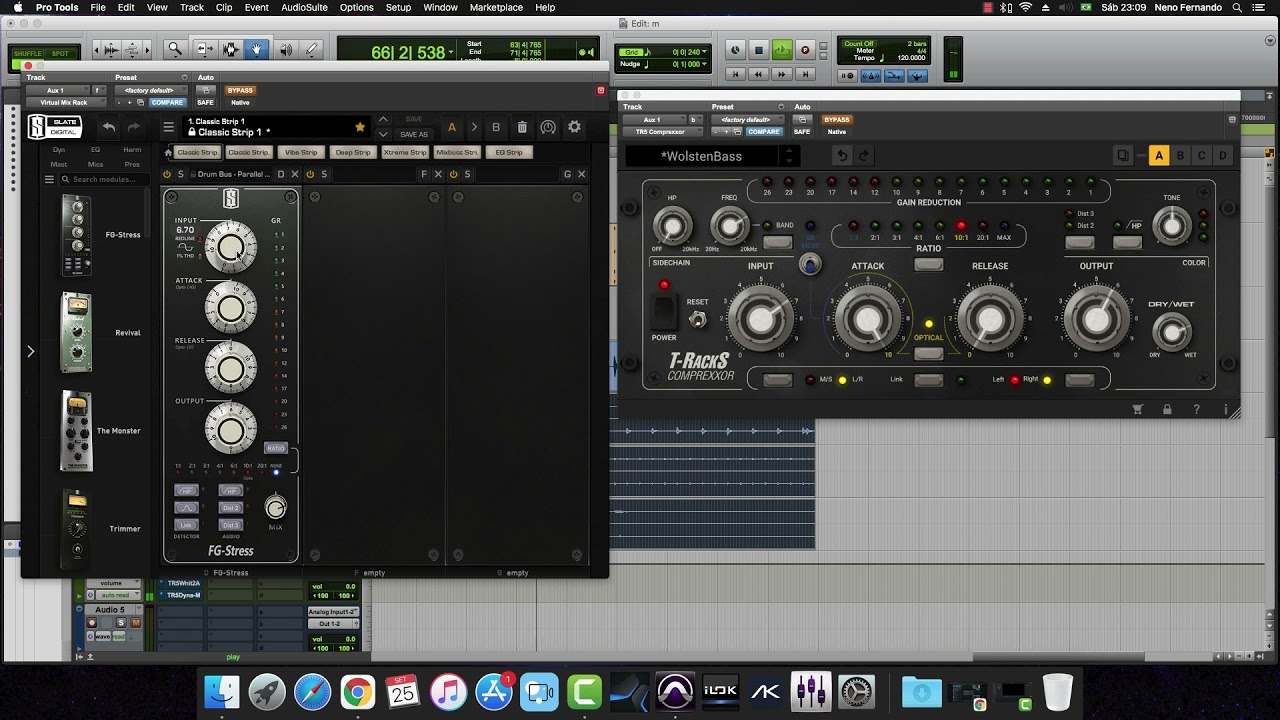Click the Record transport button
Screen dimensions: 1280x720
point(805,50)
